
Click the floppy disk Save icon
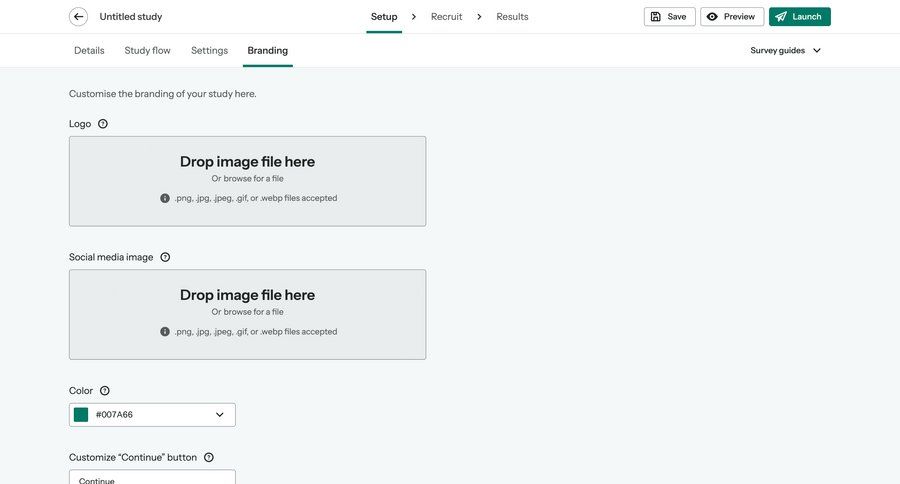coord(656,17)
